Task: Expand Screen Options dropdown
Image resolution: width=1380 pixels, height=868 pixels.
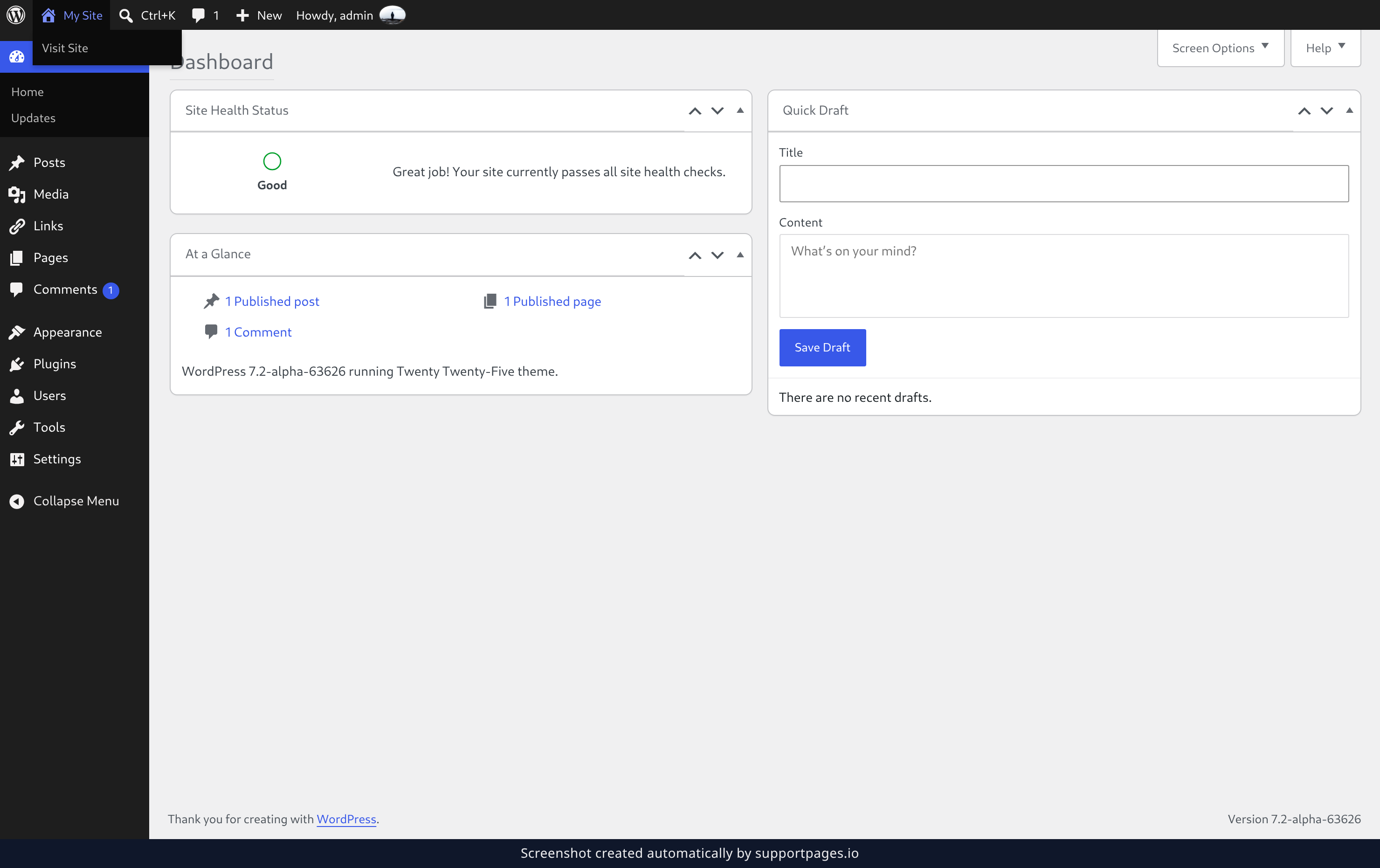Action: (x=1220, y=48)
